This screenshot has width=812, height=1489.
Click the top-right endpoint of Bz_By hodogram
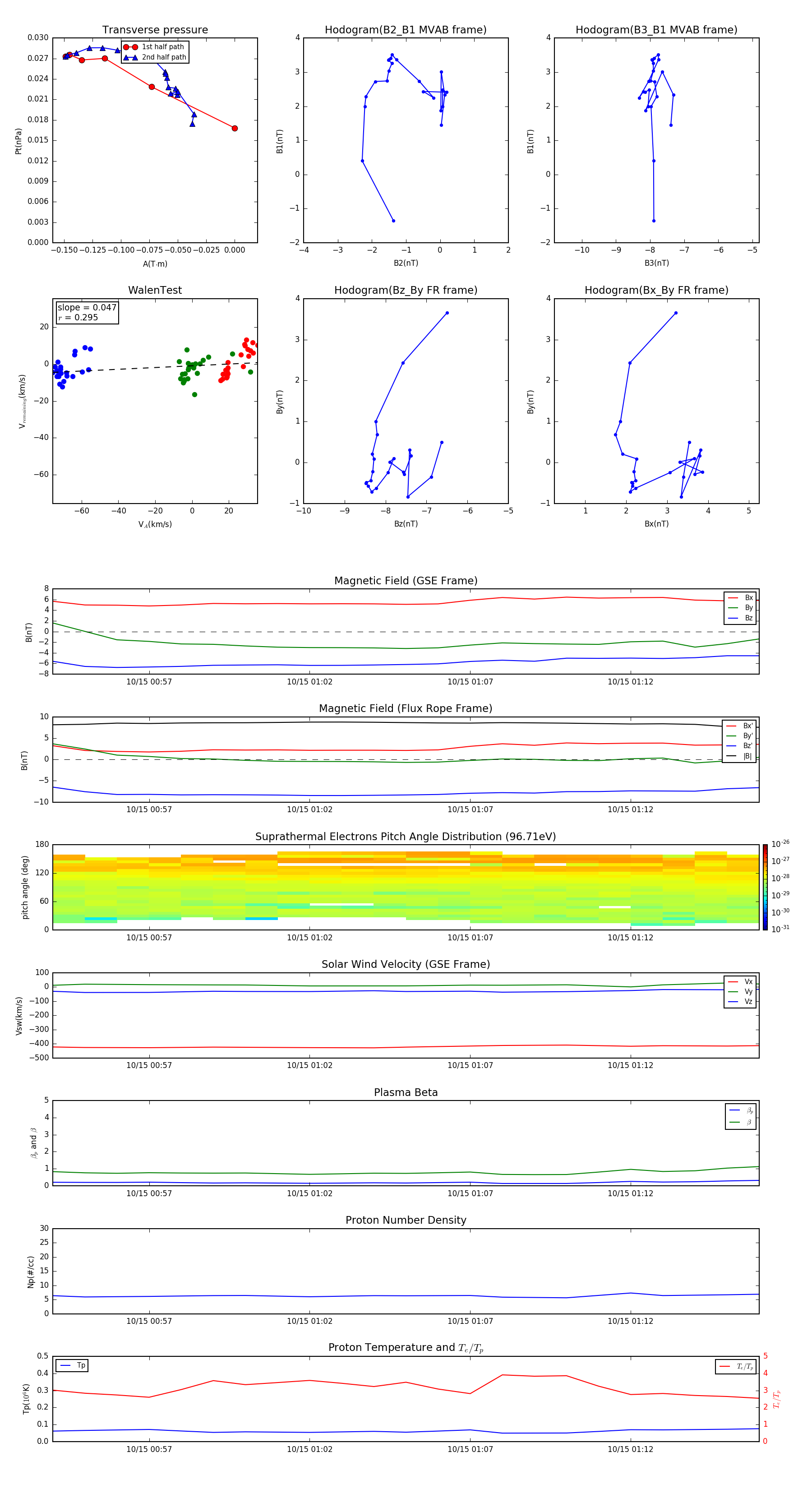click(x=447, y=313)
